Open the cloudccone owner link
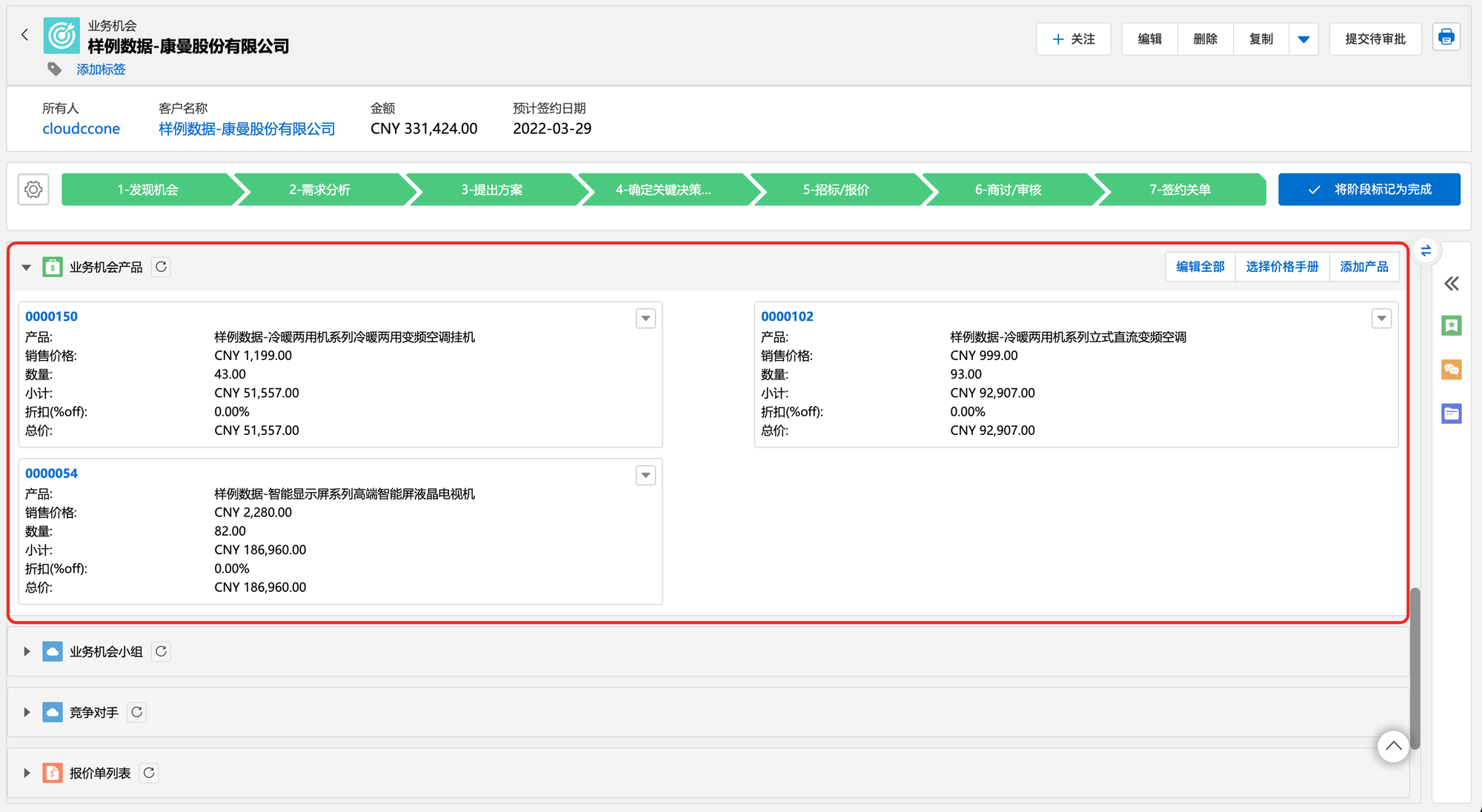The height and width of the screenshot is (812, 1482). (81, 129)
